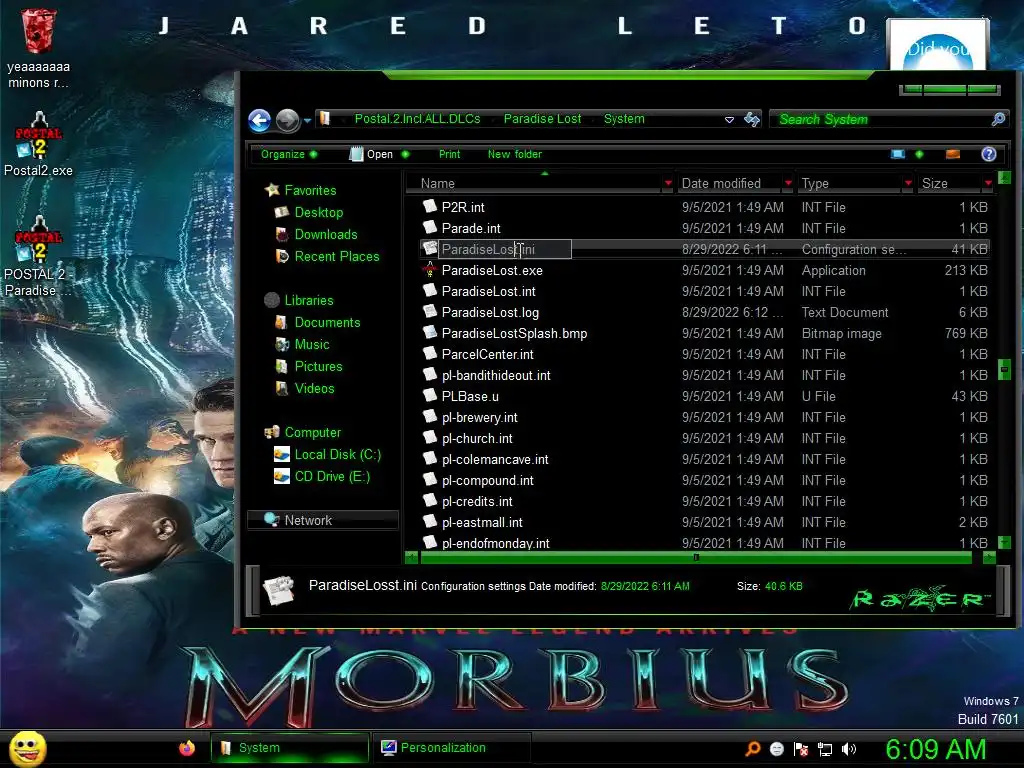
Task: Open the view options dropdown dot
Action: pyautogui.click(x=920, y=154)
